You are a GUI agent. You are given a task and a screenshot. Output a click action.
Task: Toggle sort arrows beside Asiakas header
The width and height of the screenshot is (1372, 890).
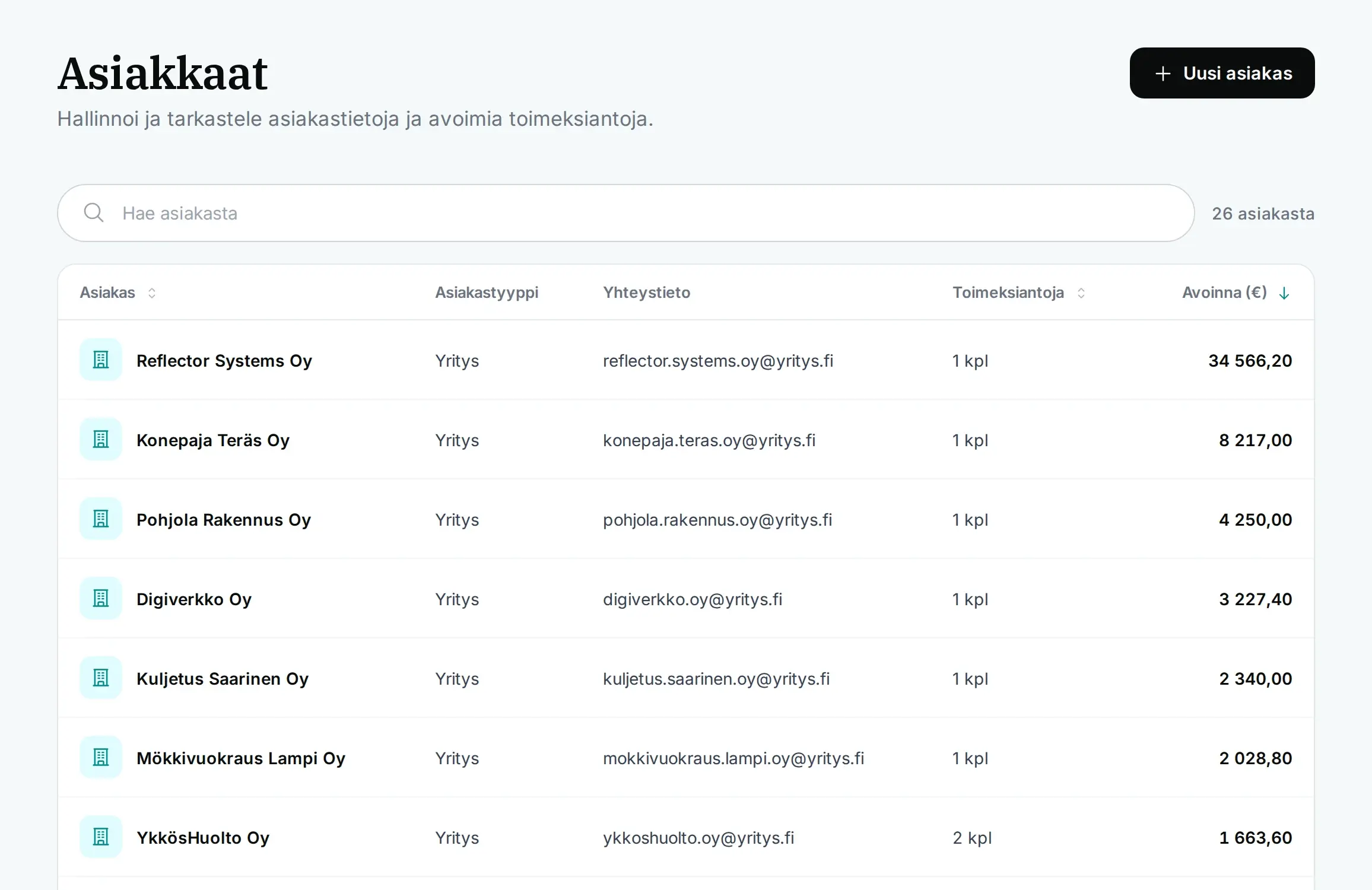point(152,293)
